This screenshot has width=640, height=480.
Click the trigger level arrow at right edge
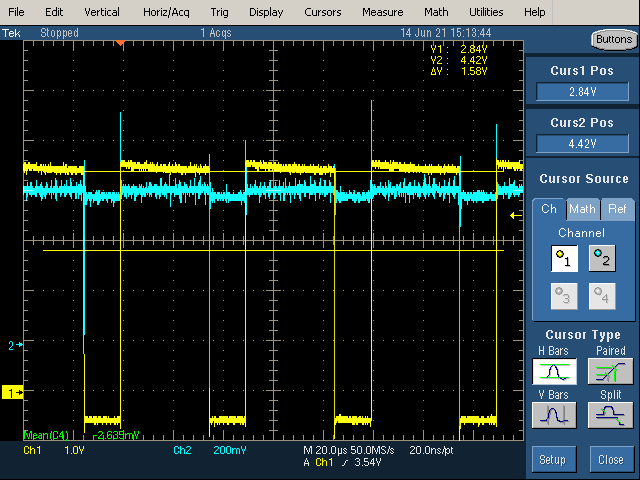tap(516, 216)
